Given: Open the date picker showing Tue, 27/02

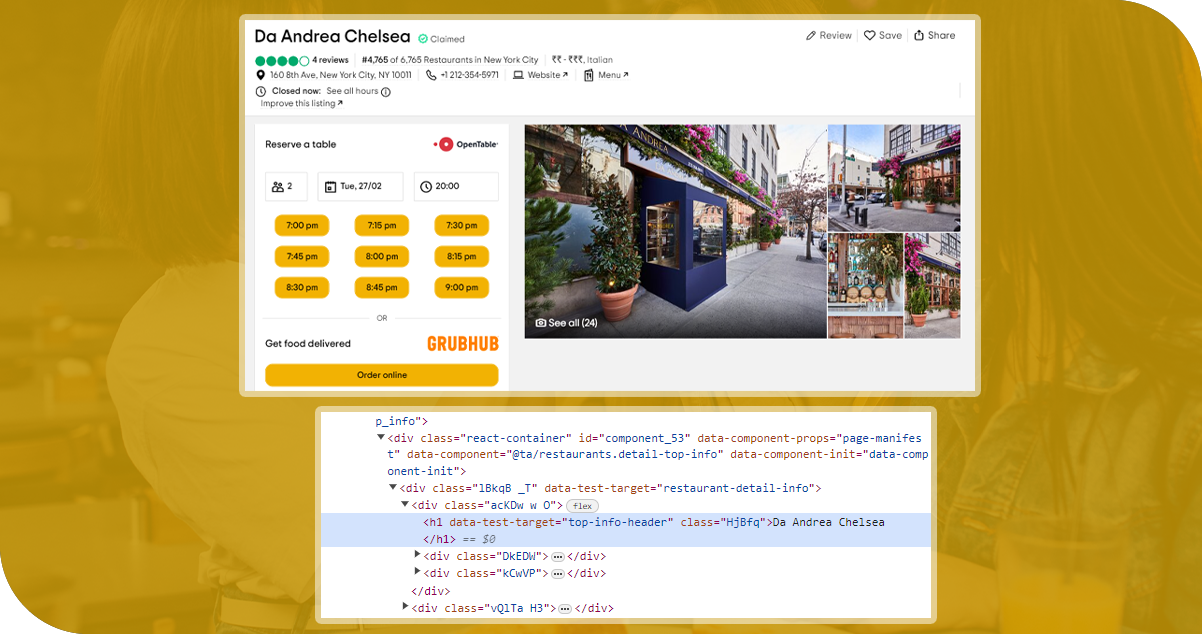Looking at the screenshot, I should point(360,187).
